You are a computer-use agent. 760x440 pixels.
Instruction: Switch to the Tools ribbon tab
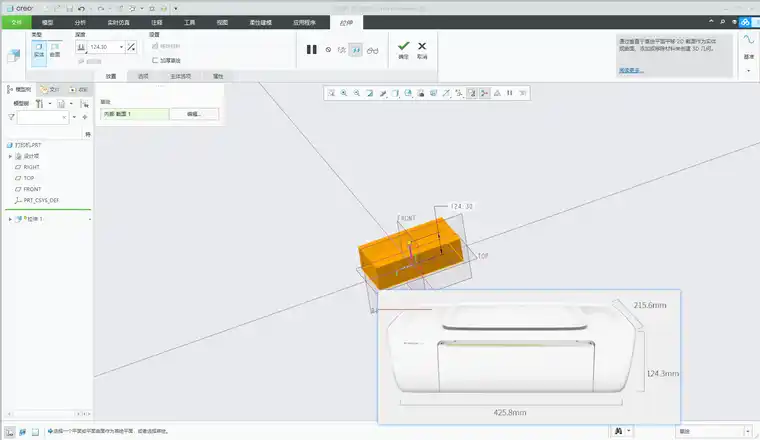pyautogui.click(x=190, y=22)
